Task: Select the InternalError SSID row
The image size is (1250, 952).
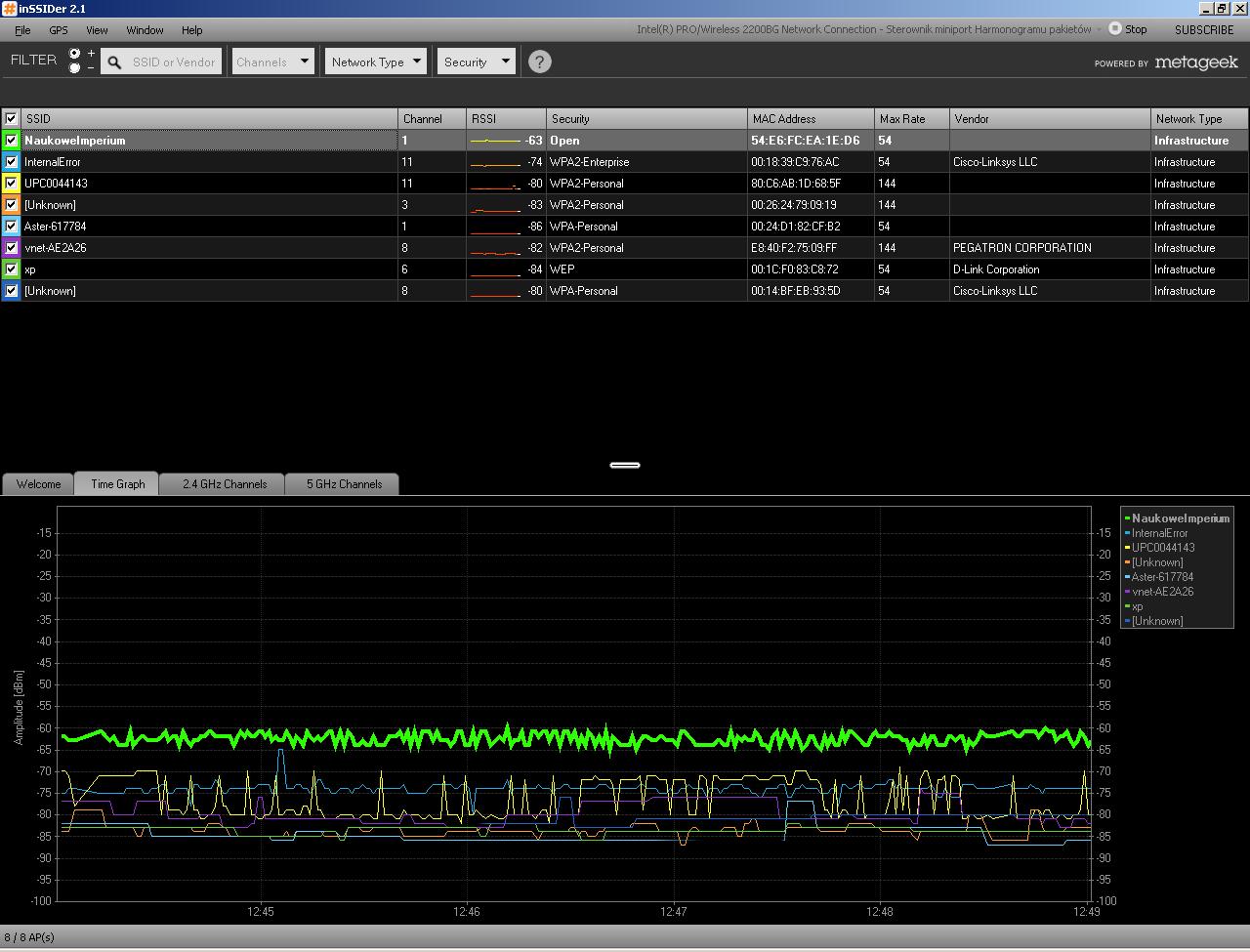Action: coord(53,162)
